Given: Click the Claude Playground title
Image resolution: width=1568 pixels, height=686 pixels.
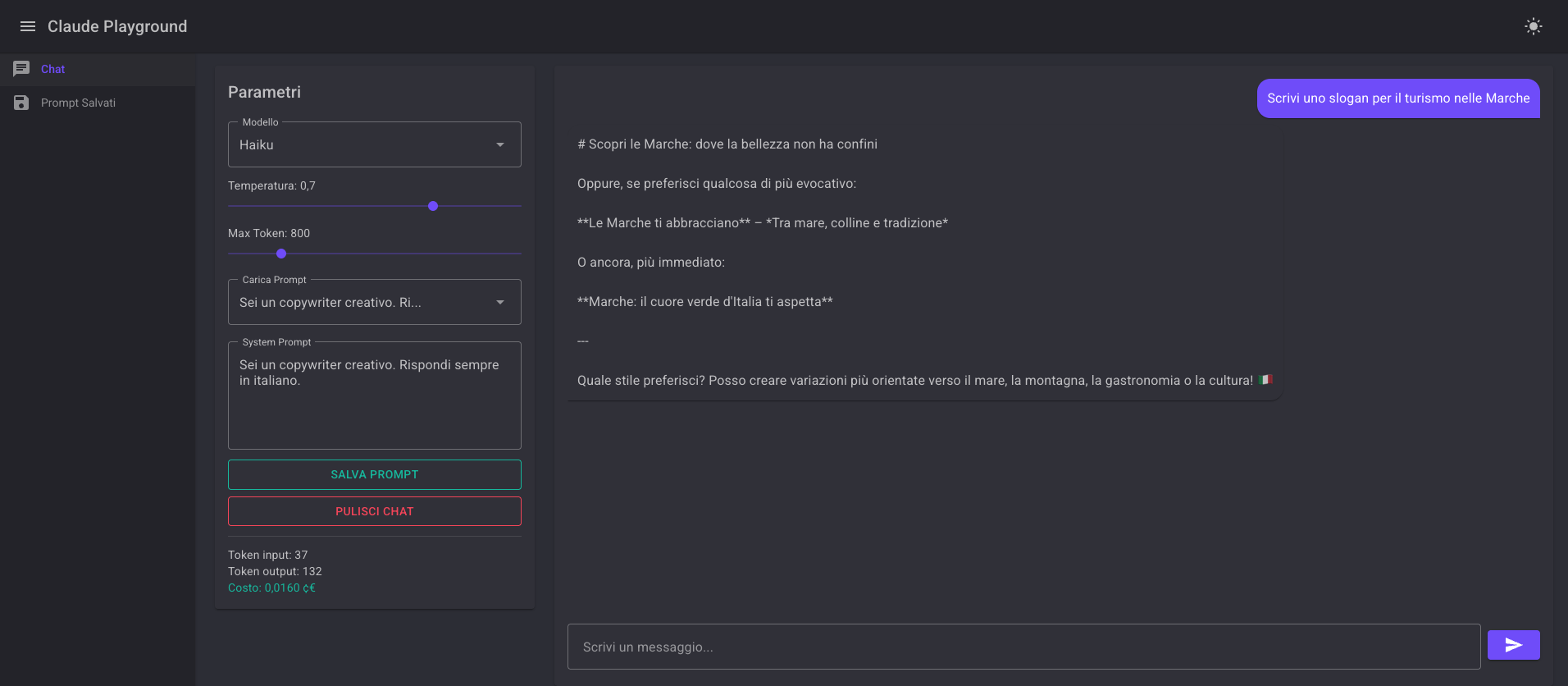Looking at the screenshot, I should (117, 26).
